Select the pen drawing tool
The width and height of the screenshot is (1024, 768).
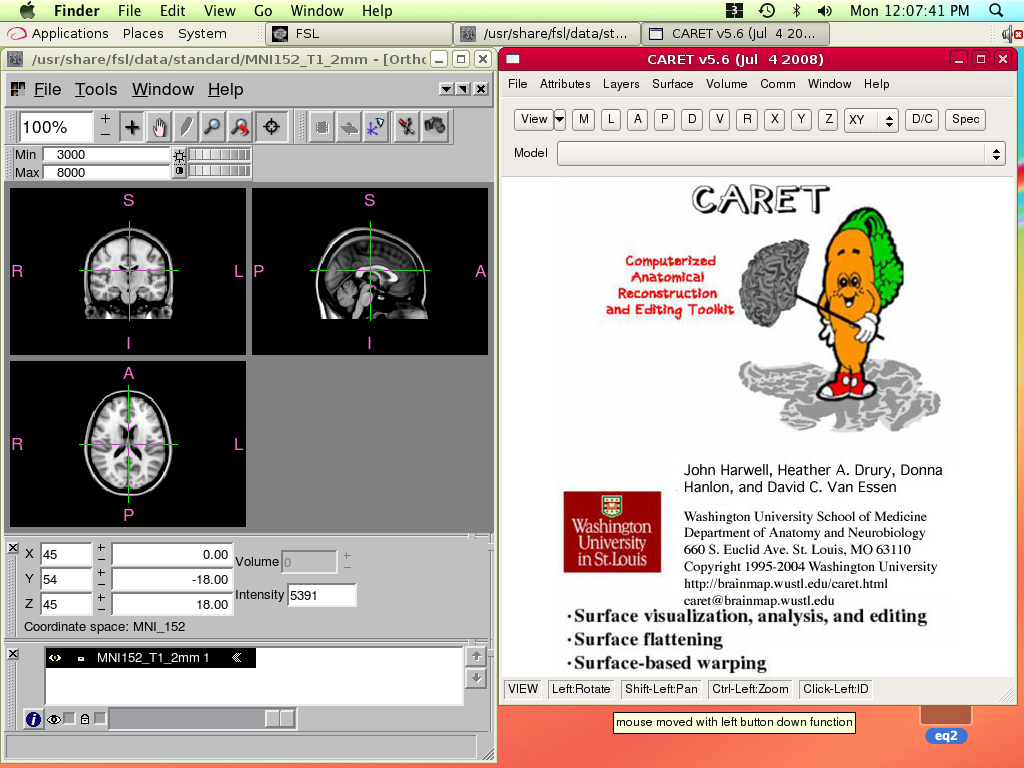point(186,127)
